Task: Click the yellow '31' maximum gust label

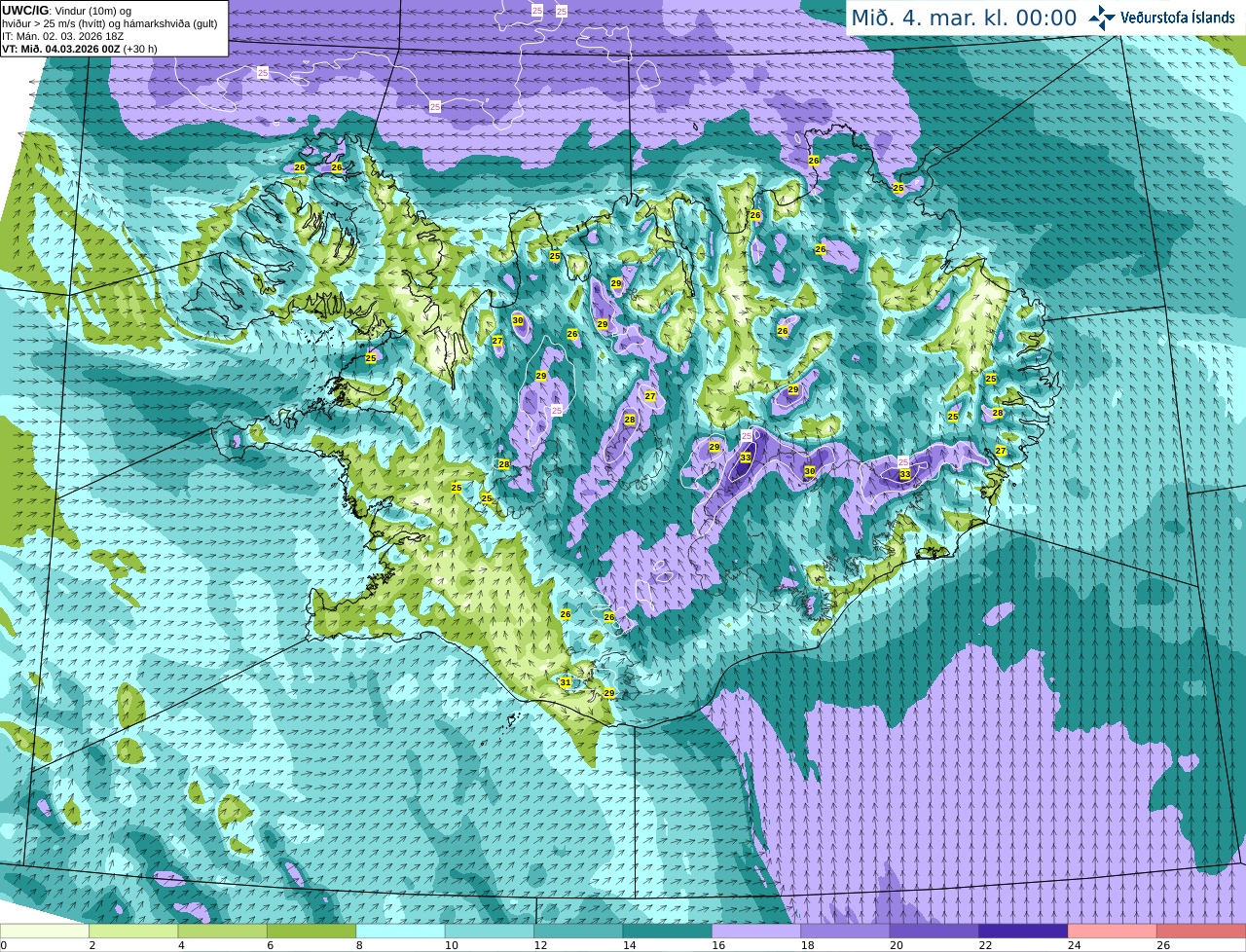Action: (566, 682)
